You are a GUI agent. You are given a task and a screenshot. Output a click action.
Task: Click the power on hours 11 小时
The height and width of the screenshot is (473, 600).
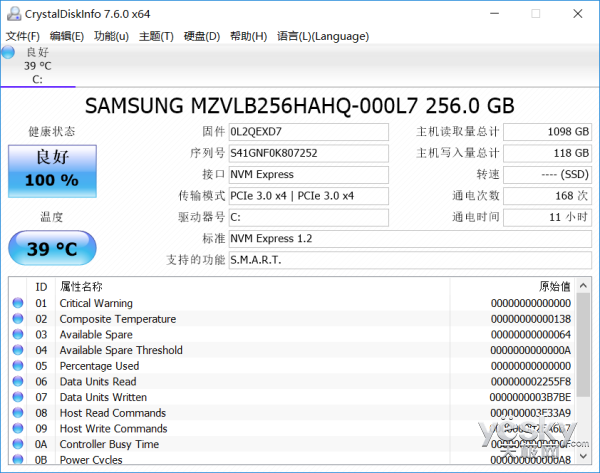(x=548, y=217)
